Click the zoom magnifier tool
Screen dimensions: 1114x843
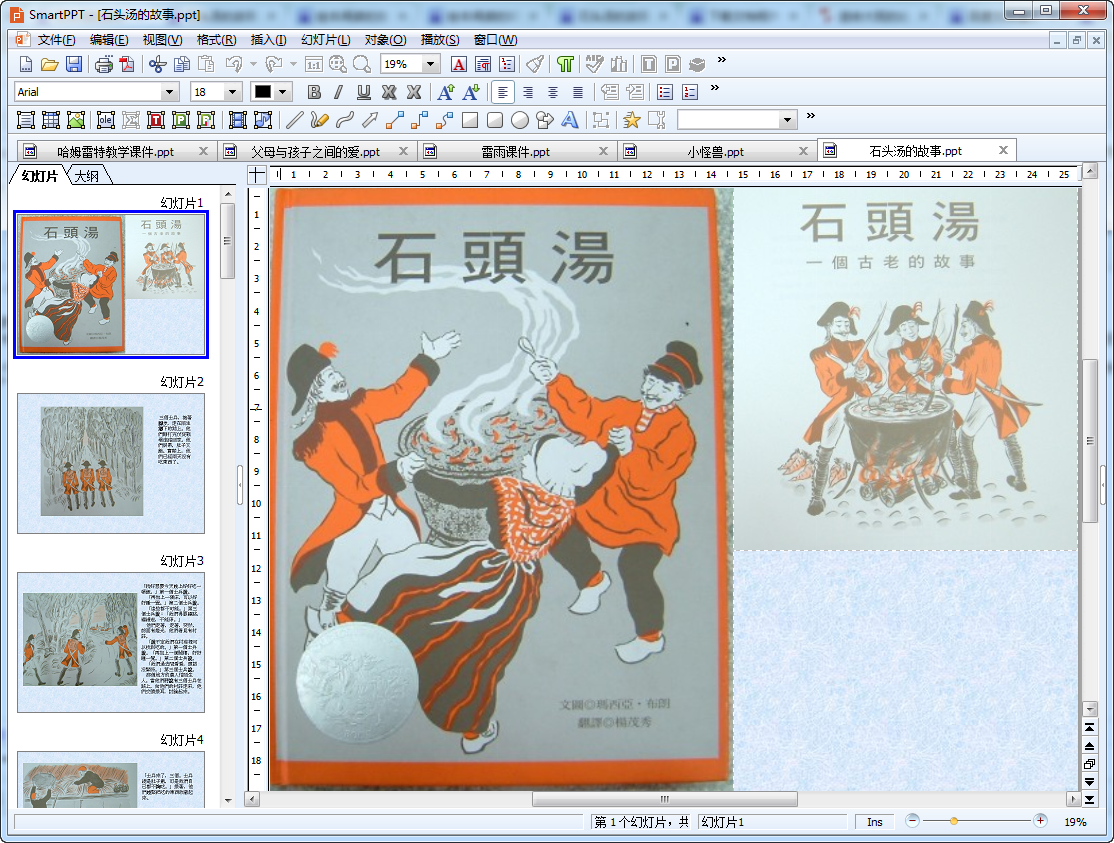[x=362, y=65]
